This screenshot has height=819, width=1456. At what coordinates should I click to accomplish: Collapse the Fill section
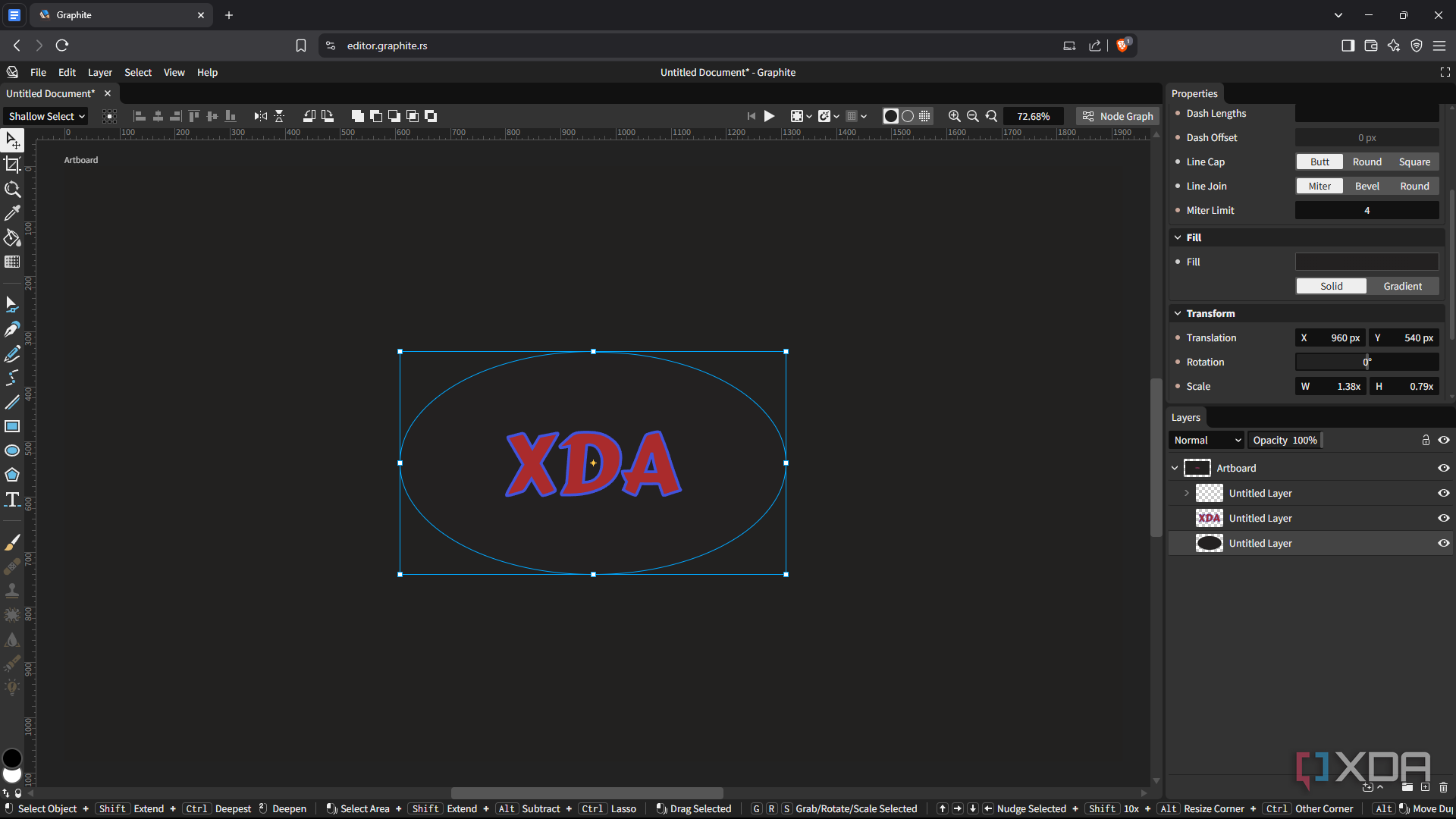(1178, 237)
